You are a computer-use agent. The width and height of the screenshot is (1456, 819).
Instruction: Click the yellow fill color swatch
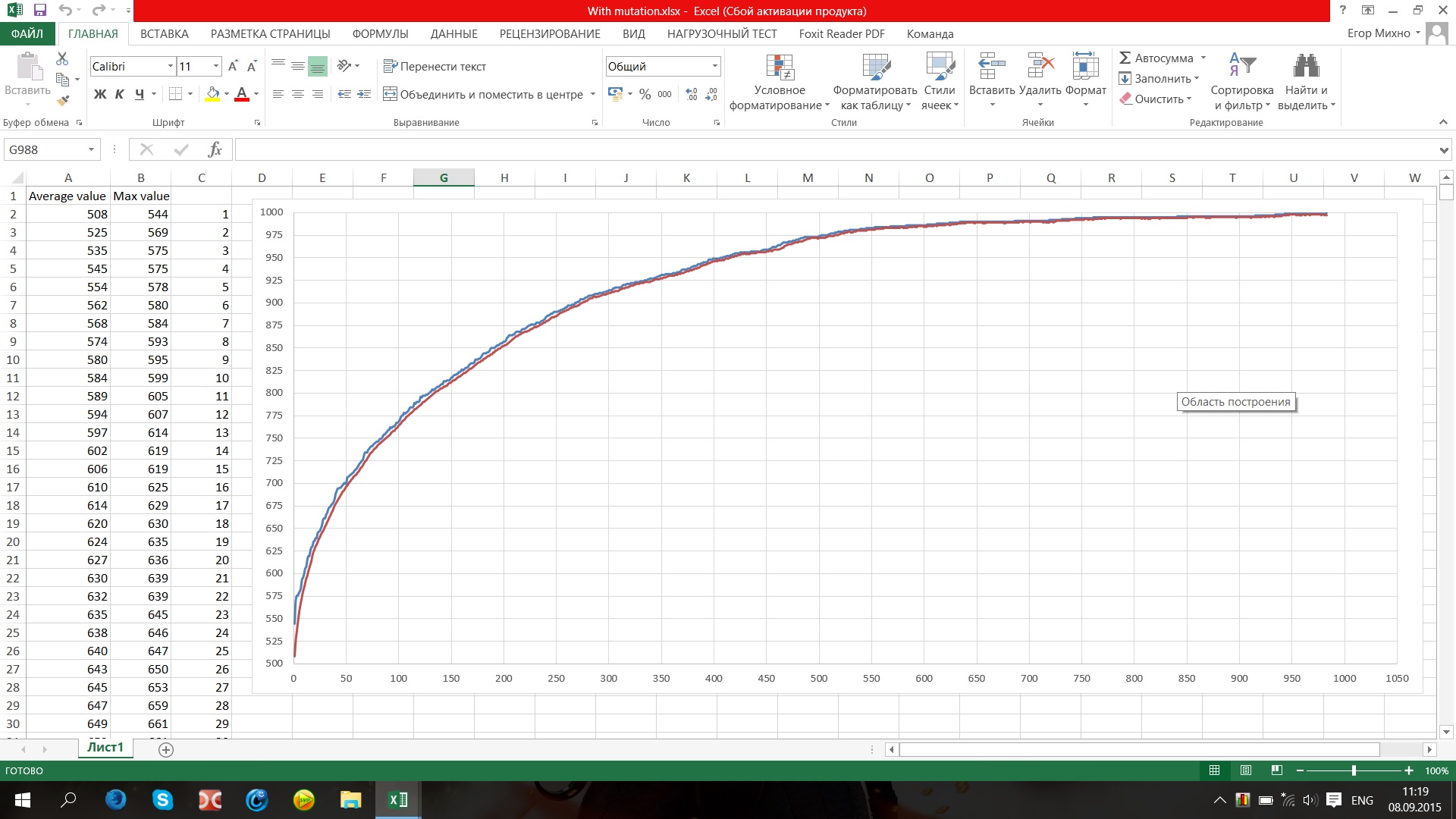point(212,94)
